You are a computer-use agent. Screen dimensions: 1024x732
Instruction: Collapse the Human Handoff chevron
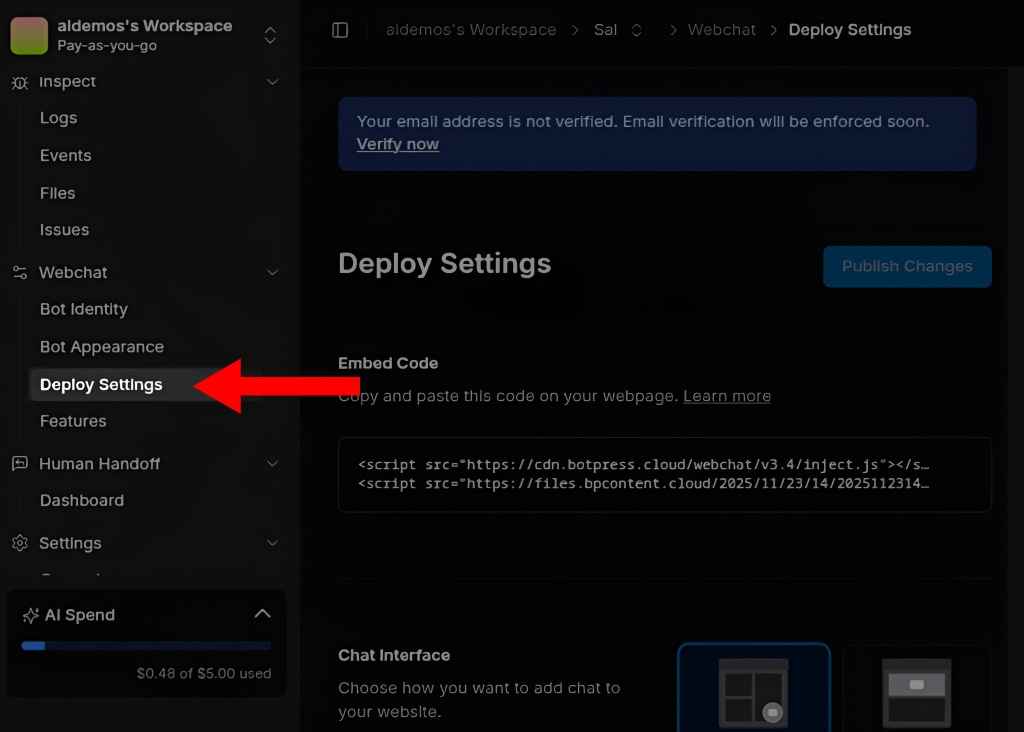click(272, 464)
